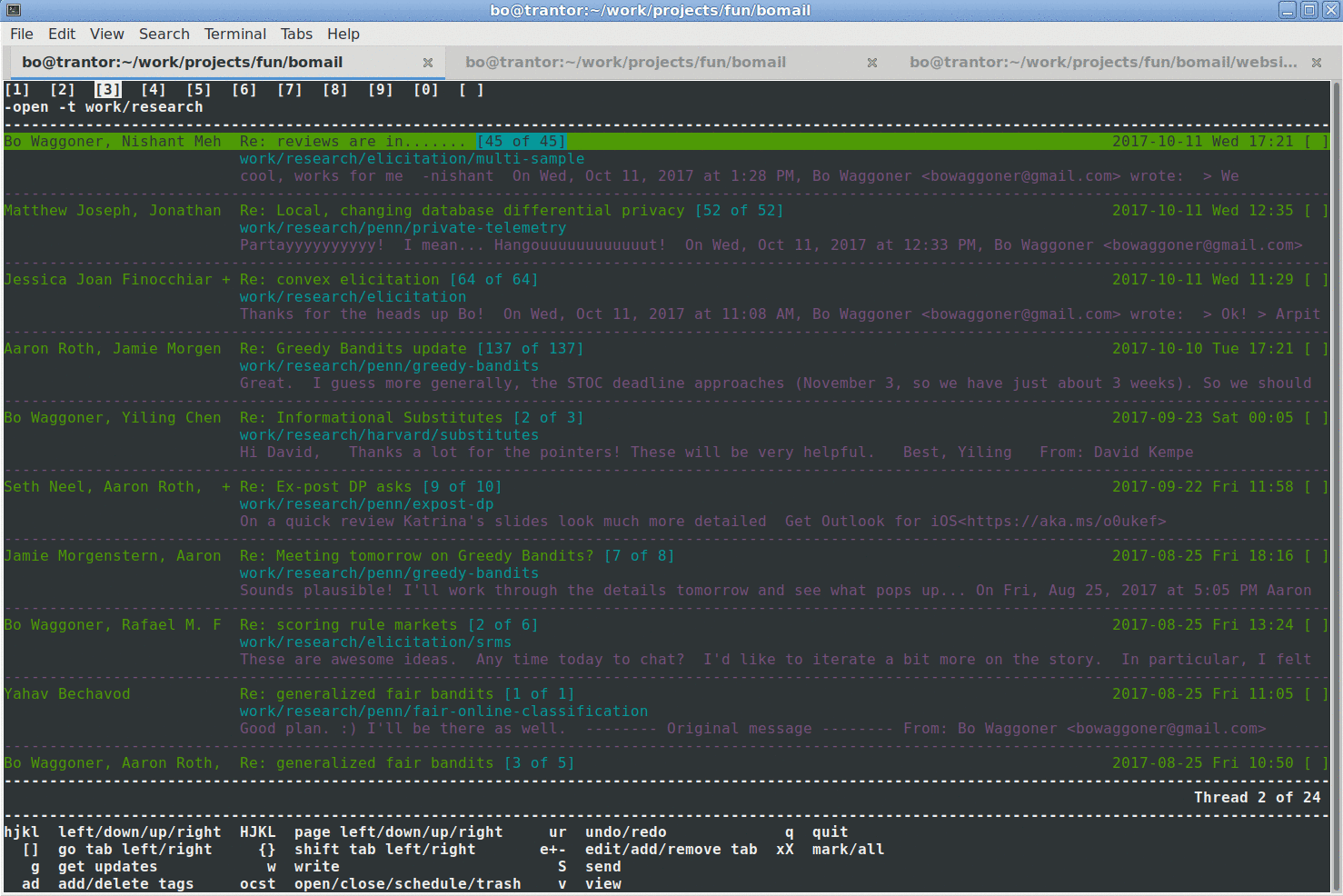
Task: Toggle mark brackets on 'scoring rule markets' thread
Action: pos(1316,625)
